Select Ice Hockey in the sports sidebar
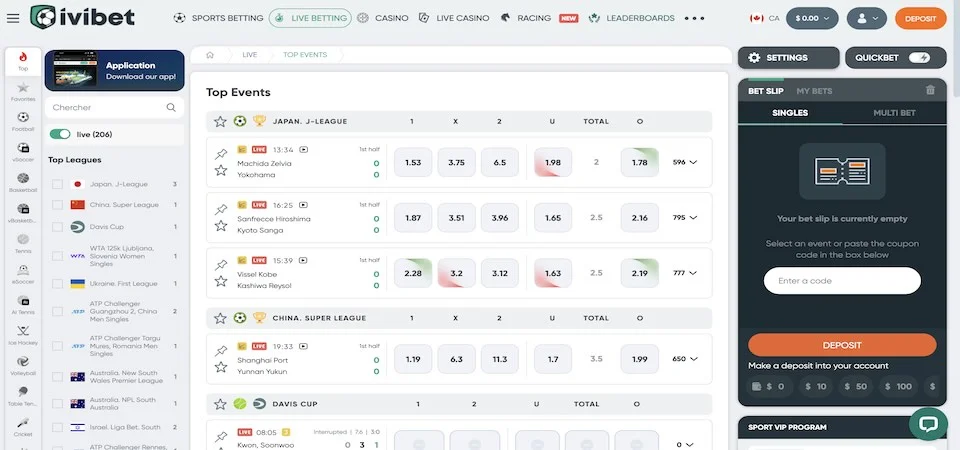The image size is (960, 450). pos(23,336)
